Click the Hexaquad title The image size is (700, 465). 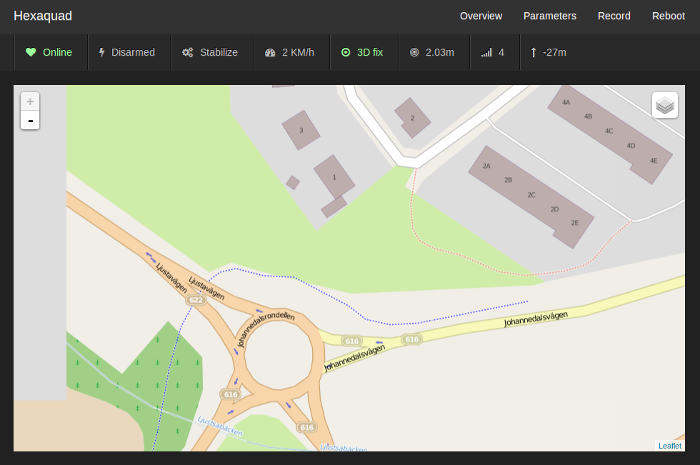coord(43,16)
